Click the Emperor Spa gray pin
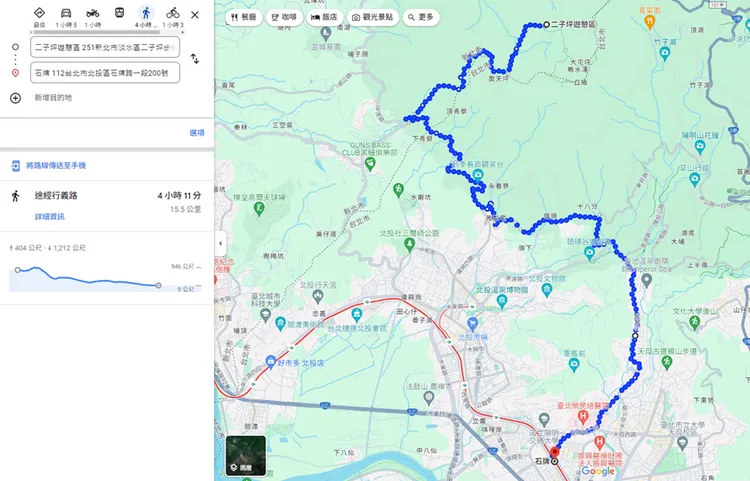The width and height of the screenshot is (750, 481). pyautogui.click(x=647, y=280)
